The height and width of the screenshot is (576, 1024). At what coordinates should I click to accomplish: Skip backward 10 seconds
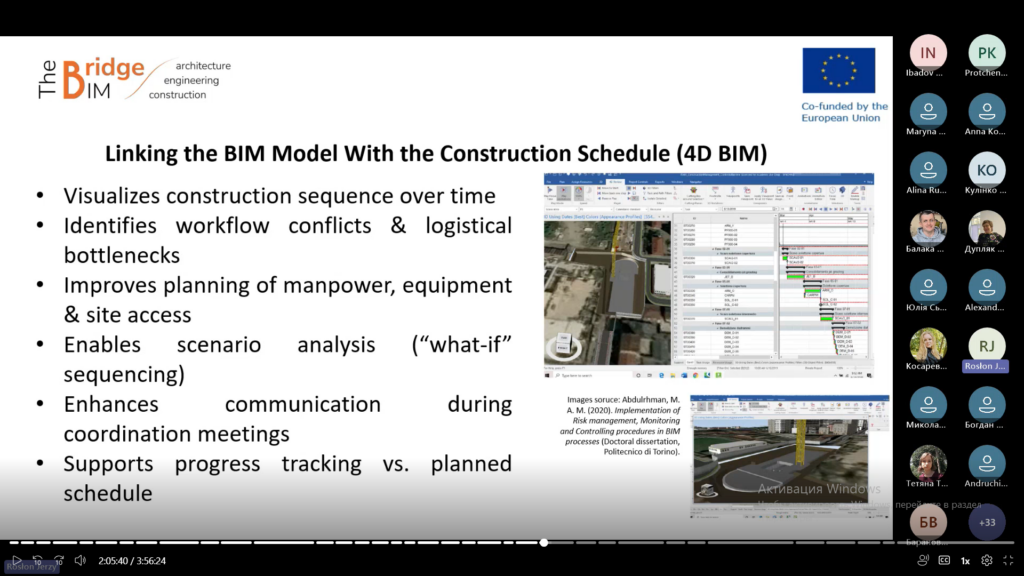coord(38,561)
